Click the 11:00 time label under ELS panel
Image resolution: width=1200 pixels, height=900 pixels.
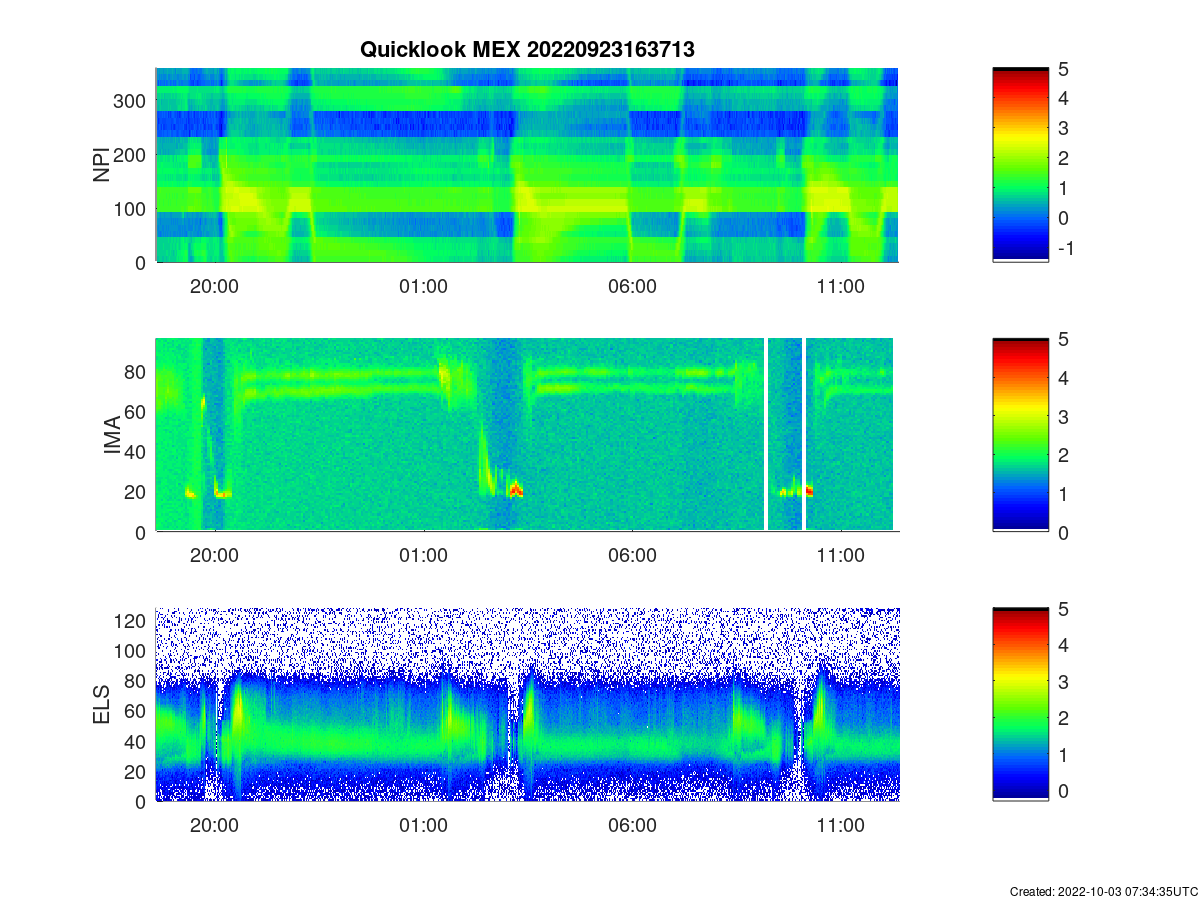pos(841,826)
